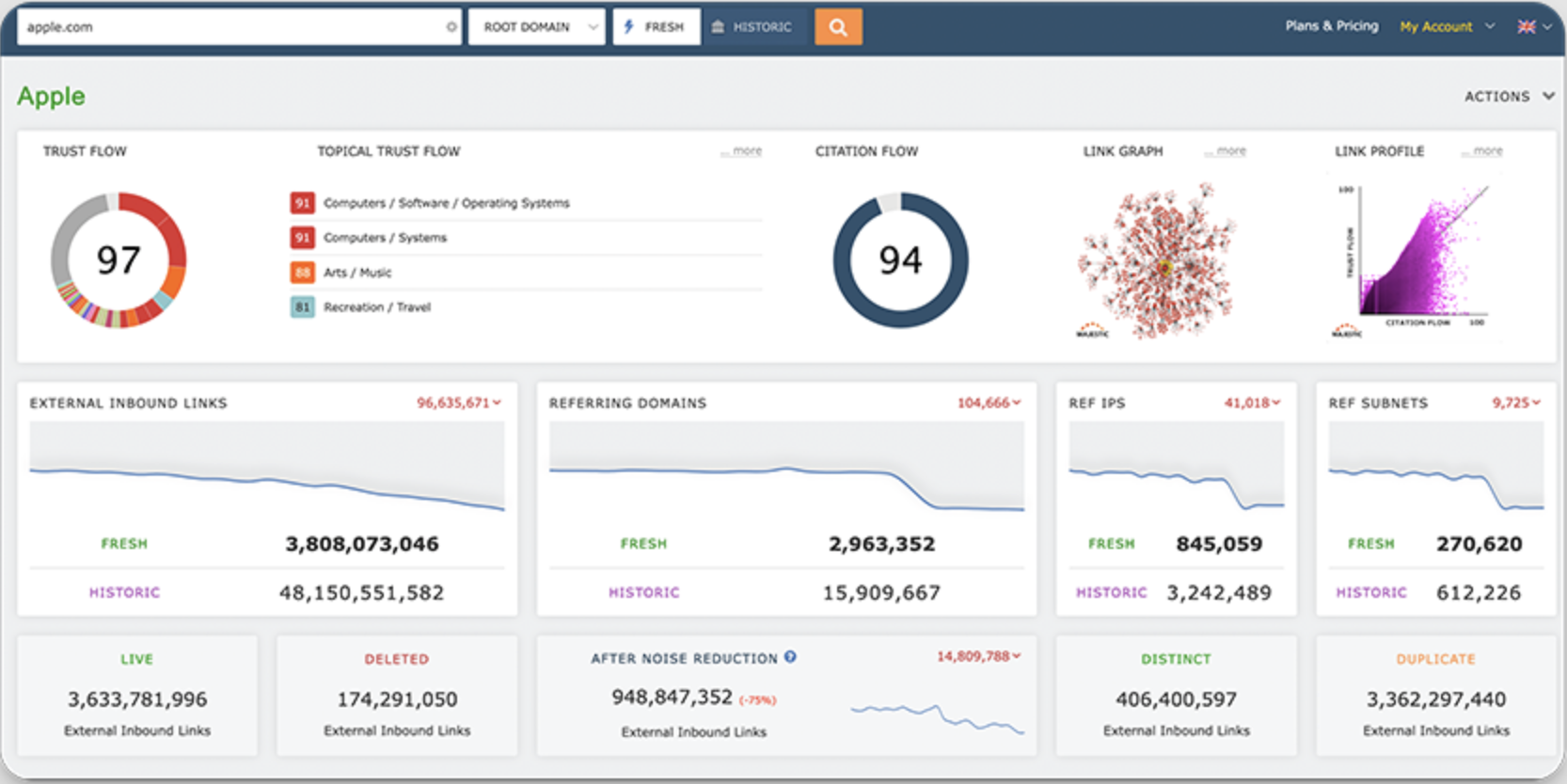The image size is (1567, 784).
Task: Open the Recreation / Travel topic
Action: [377, 307]
